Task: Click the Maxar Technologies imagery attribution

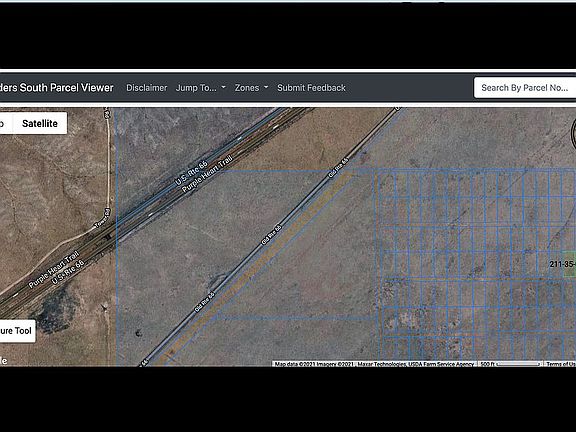Action: point(382,364)
